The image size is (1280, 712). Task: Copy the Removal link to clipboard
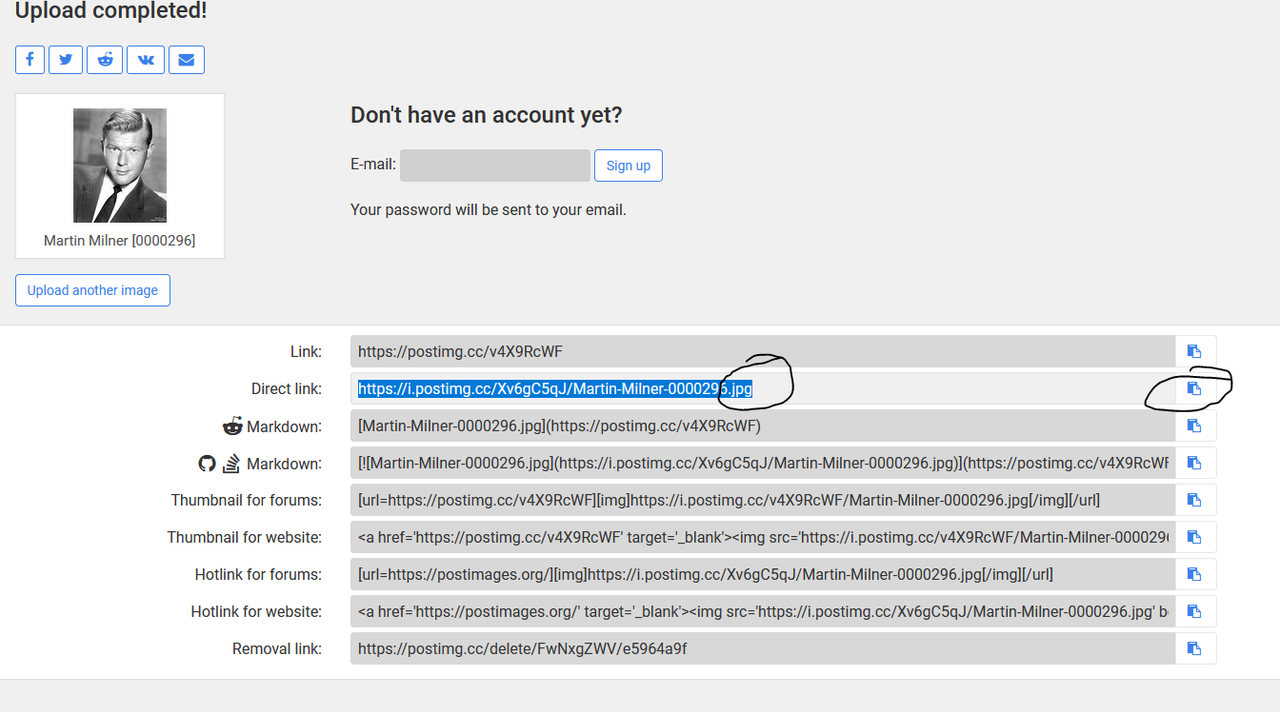click(x=1194, y=648)
